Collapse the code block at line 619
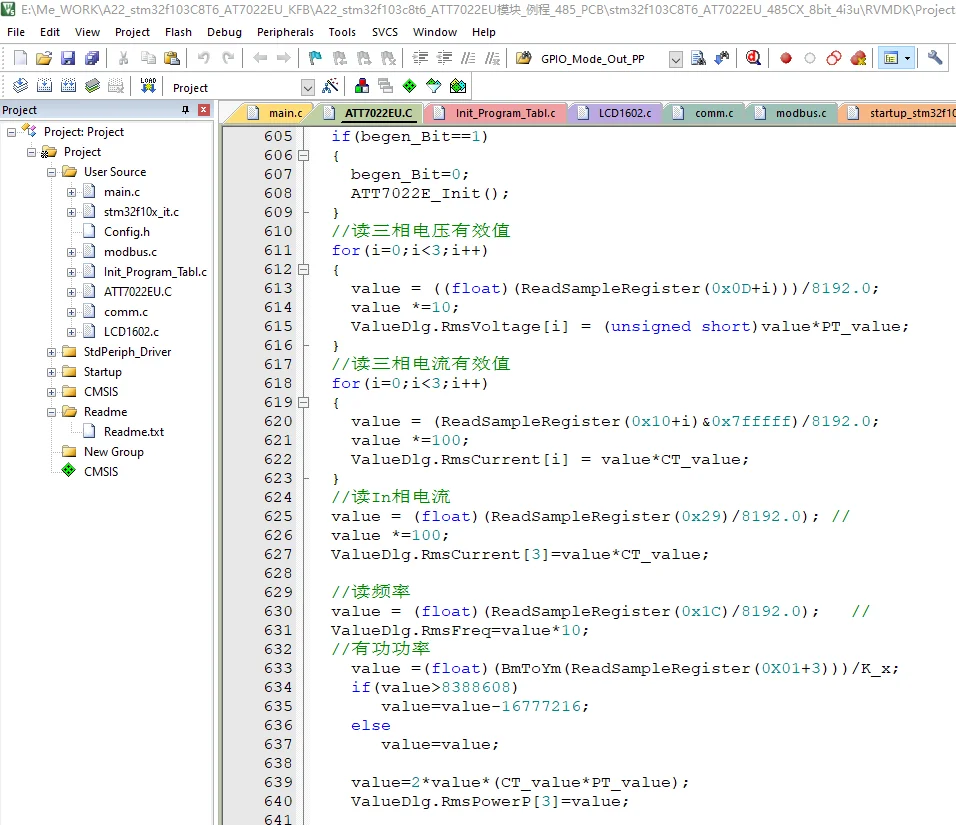 [x=304, y=403]
